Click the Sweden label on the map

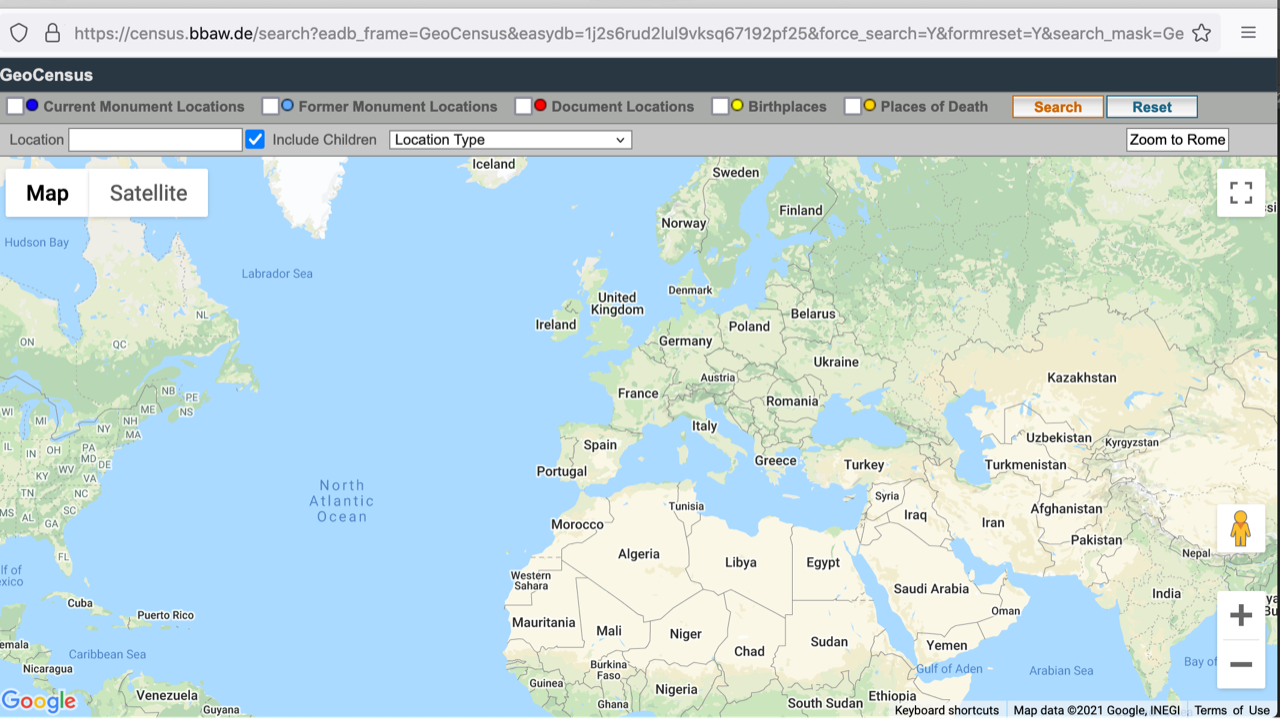click(736, 173)
